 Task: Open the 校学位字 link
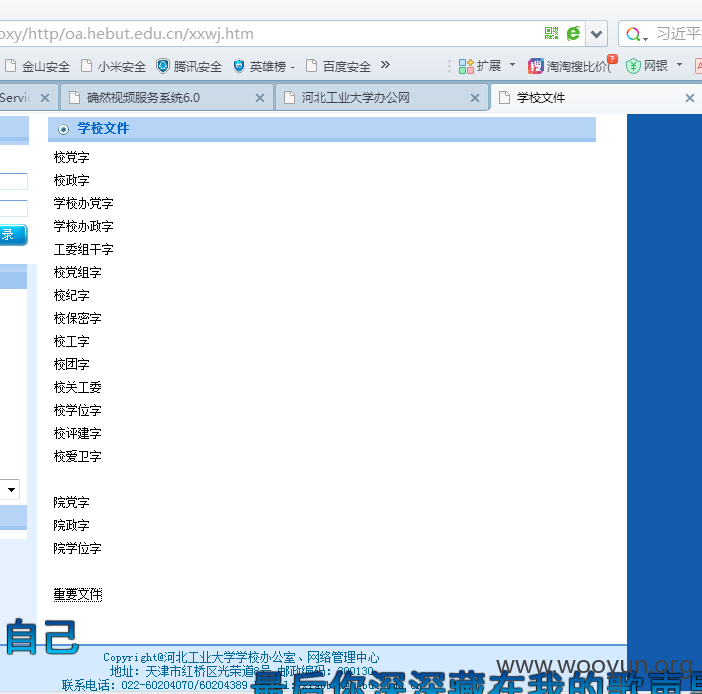[x=77, y=410]
